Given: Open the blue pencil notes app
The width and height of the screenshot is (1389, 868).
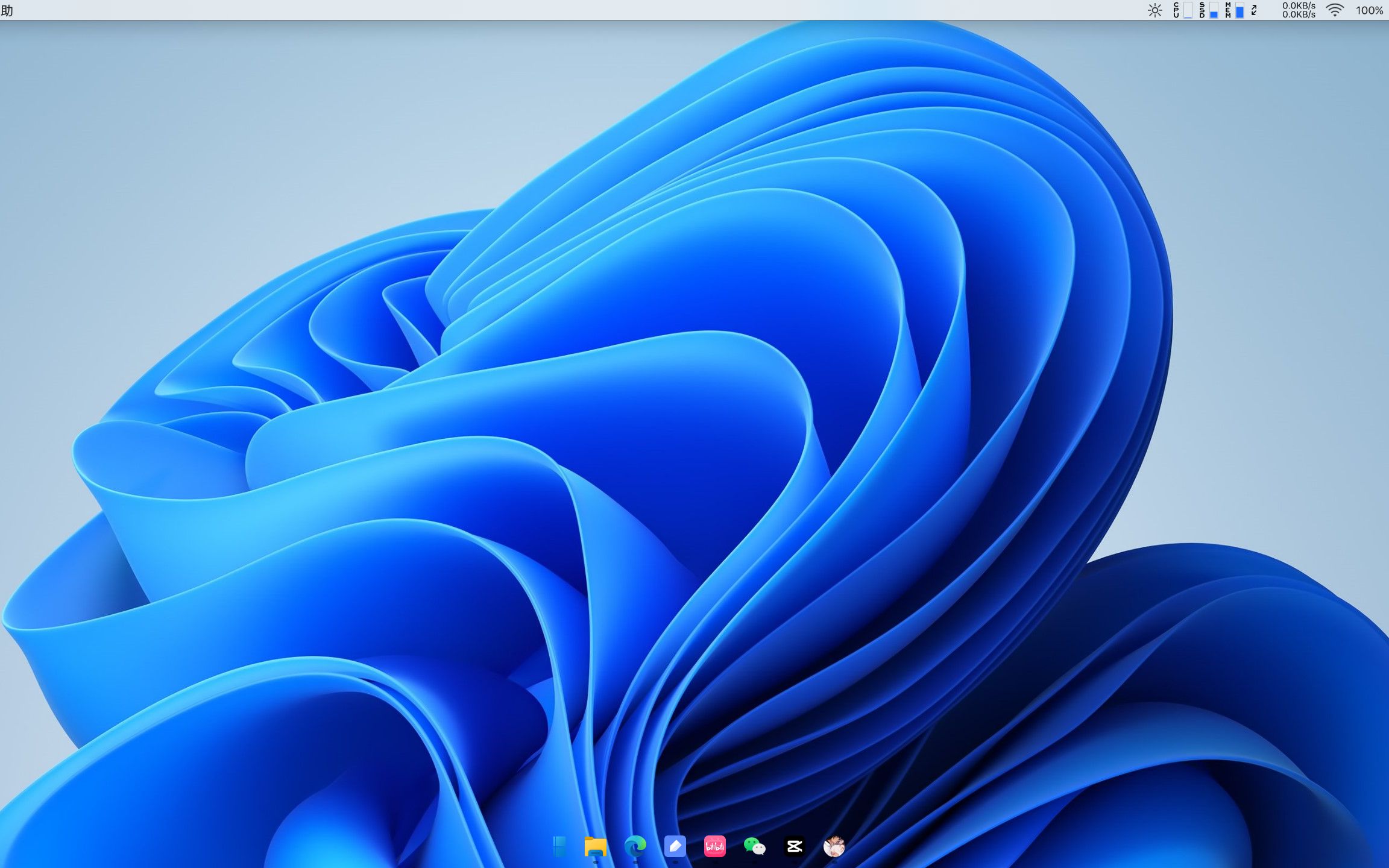Looking at the screenshot, I should (x=675, y=846).
